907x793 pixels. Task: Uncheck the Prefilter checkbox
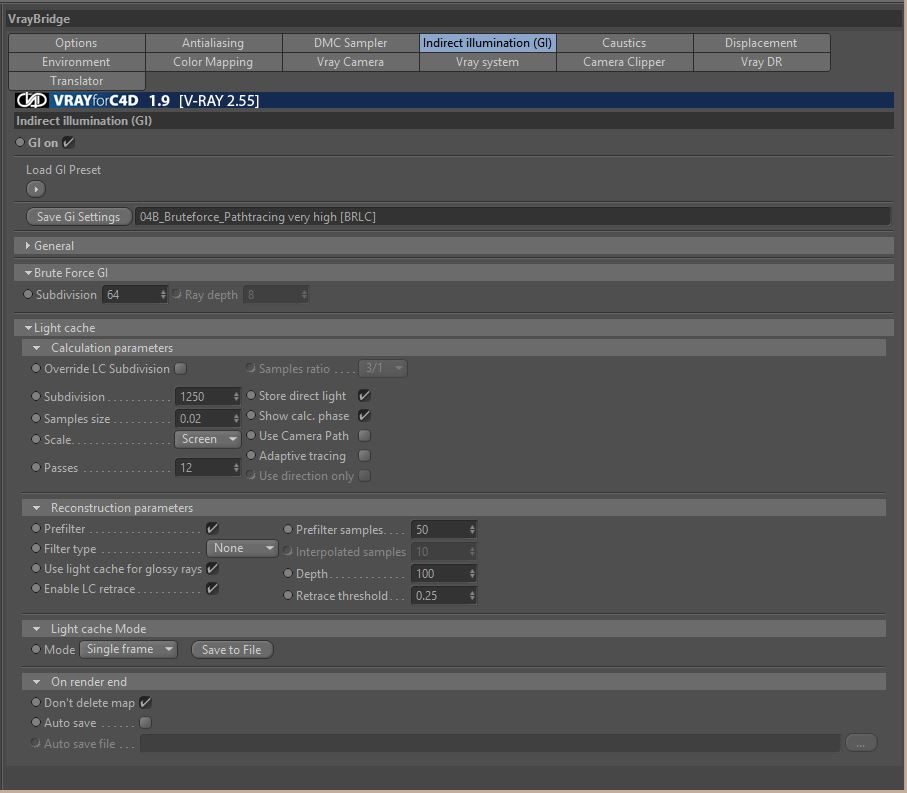[x=212, y=528]
